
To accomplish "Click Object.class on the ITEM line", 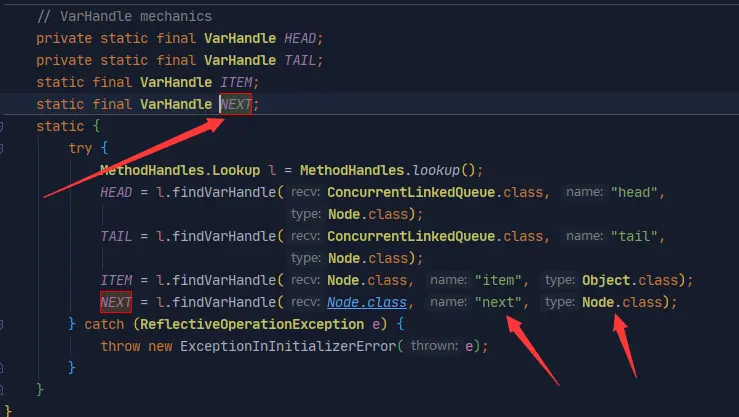I will 630,280.
